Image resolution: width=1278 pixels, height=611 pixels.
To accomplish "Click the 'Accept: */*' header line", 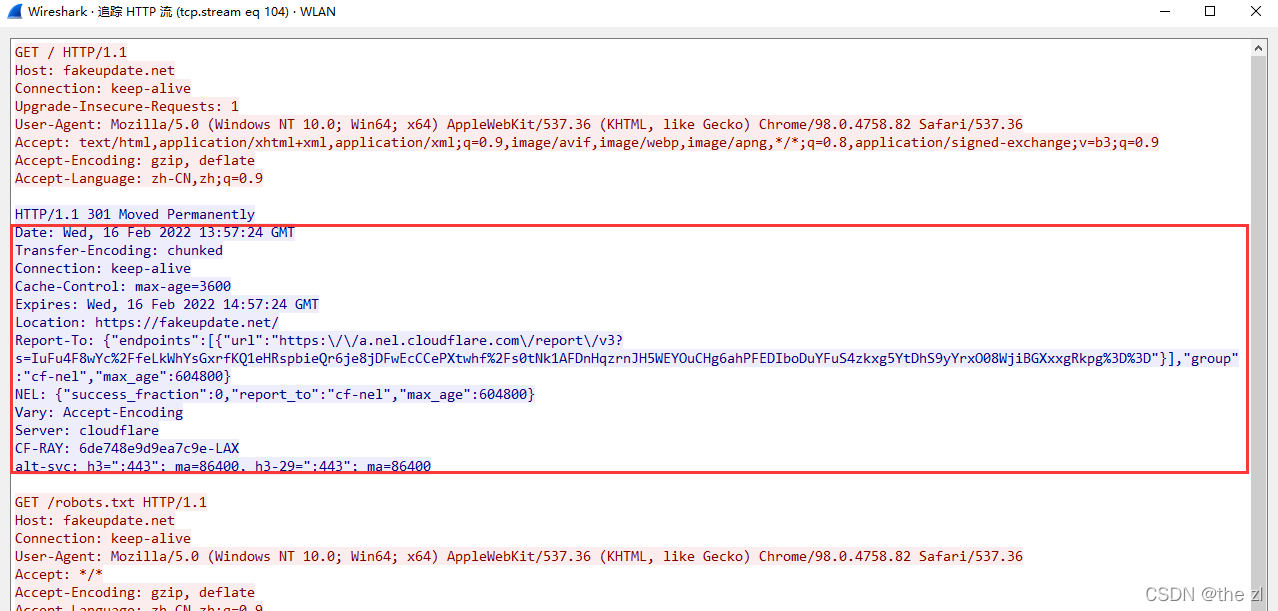I will click(x=59, y=574).
